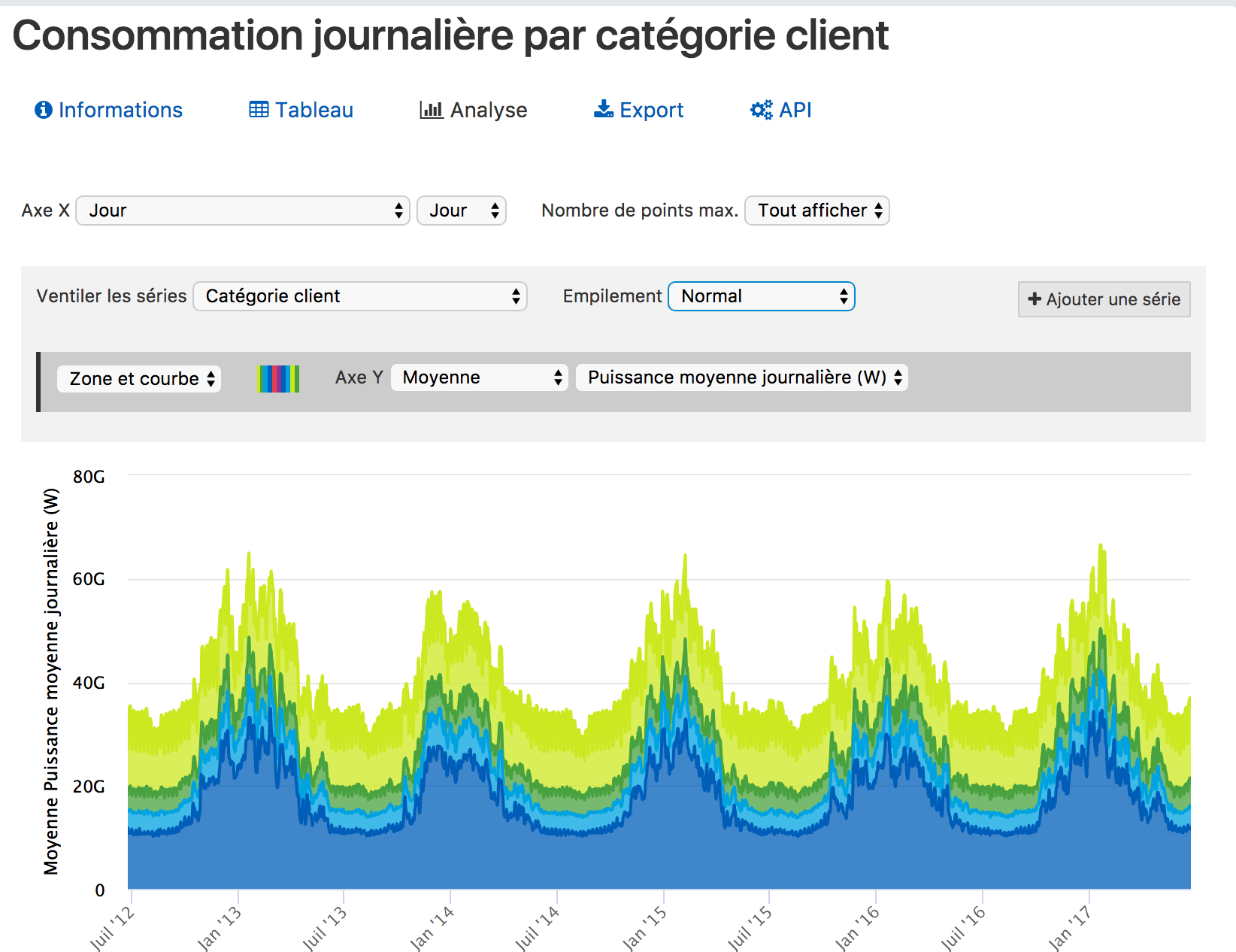Open the multicolor palette swatch

pyautogui.click(x=277, y=378)
